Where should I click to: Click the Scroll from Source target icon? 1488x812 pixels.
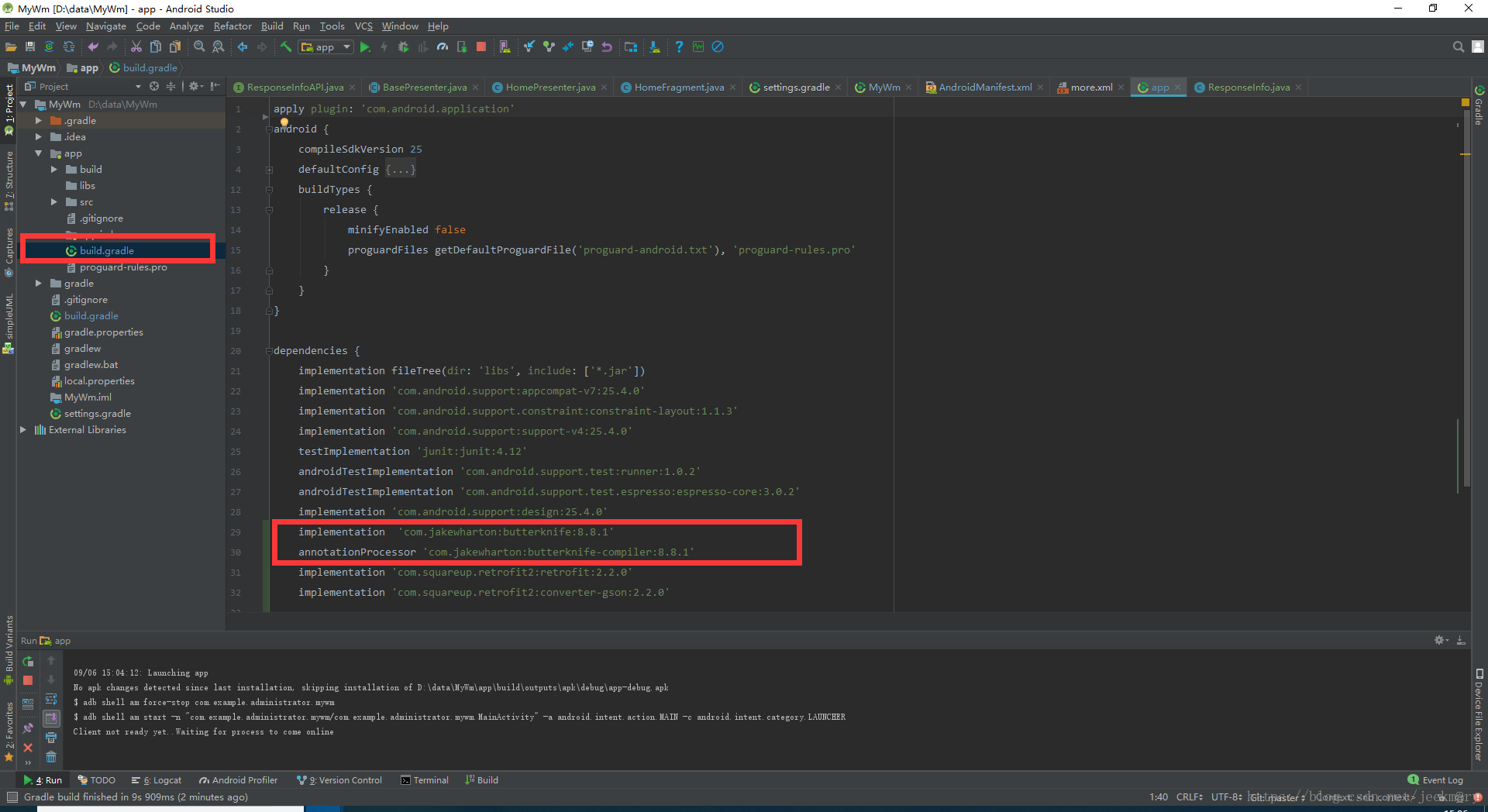154,87
